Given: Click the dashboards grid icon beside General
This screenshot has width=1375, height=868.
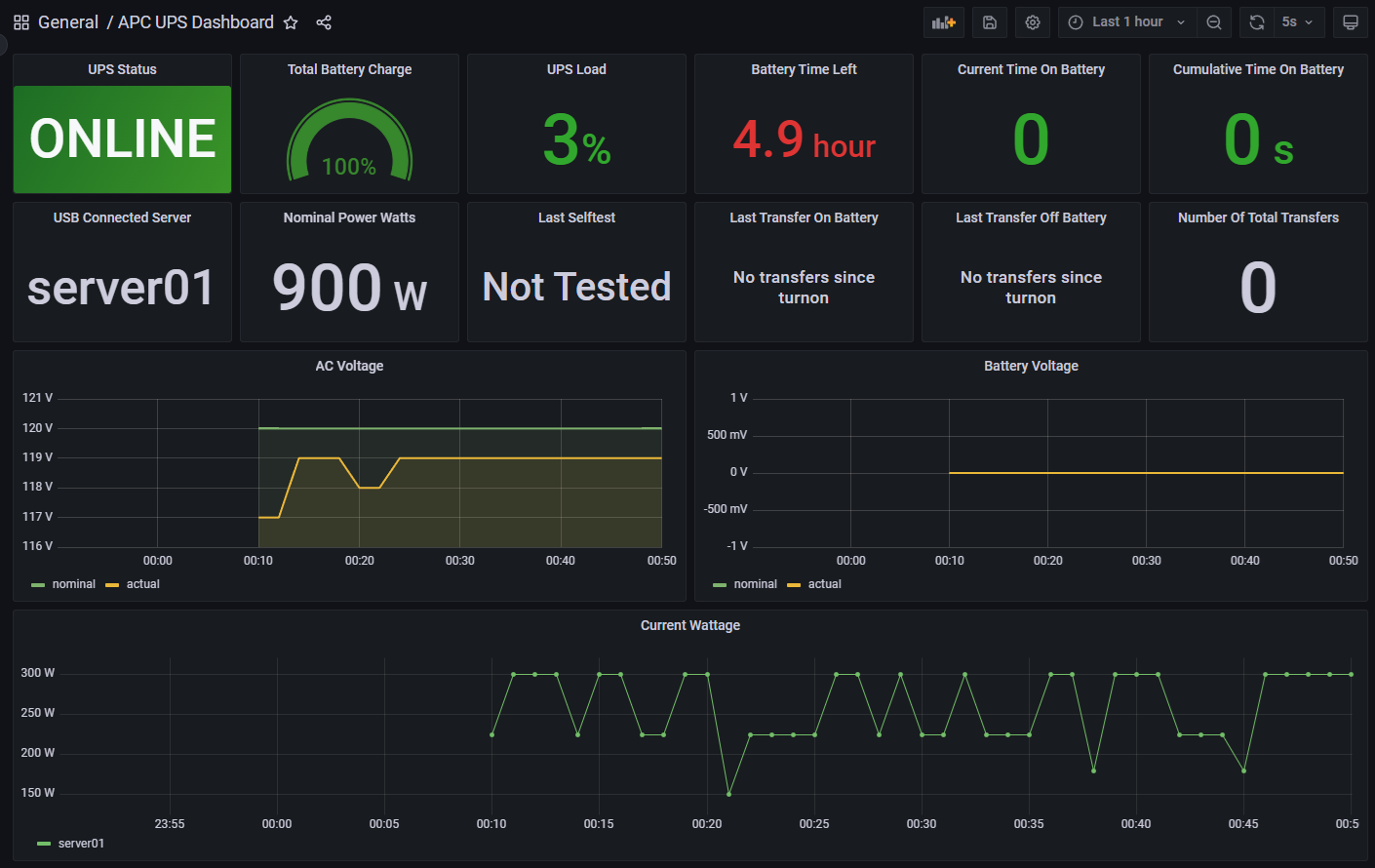Looking at the screenshot, I should (x=21, y=22).
